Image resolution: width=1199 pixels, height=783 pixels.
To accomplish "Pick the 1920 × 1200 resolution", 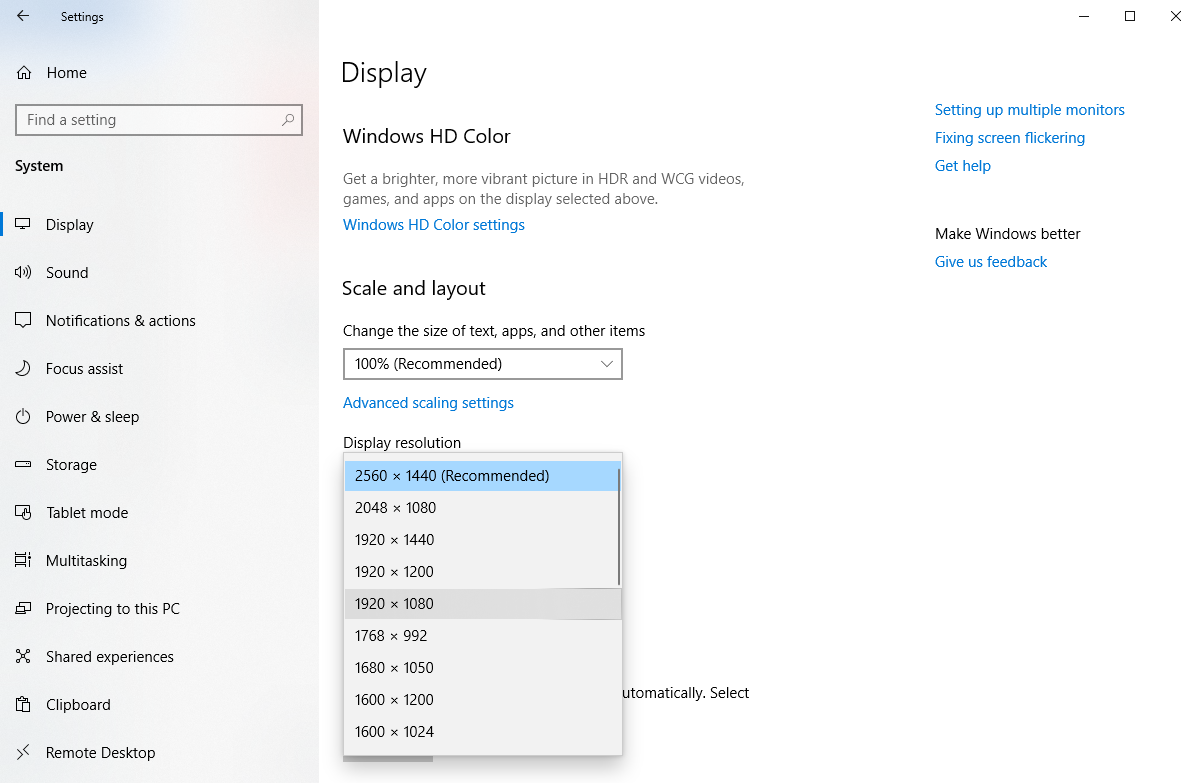I will click(483, 572).
